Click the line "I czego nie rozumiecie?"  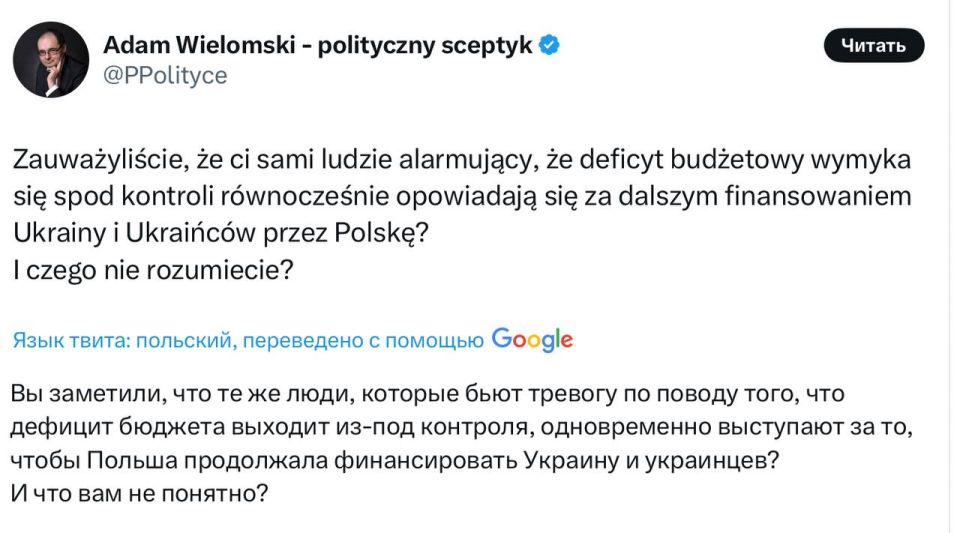pos(152,268)
